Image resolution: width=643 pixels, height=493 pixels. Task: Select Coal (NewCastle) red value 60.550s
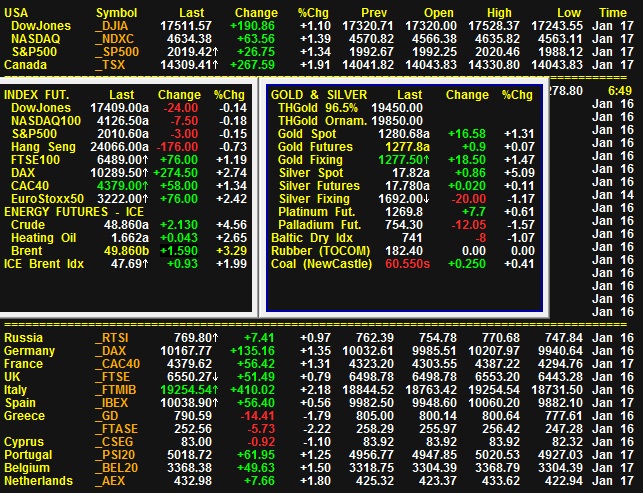408,264
